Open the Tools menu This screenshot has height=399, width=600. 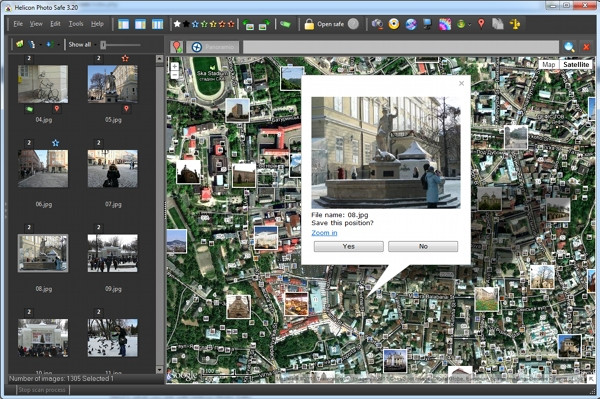(76, 24)
